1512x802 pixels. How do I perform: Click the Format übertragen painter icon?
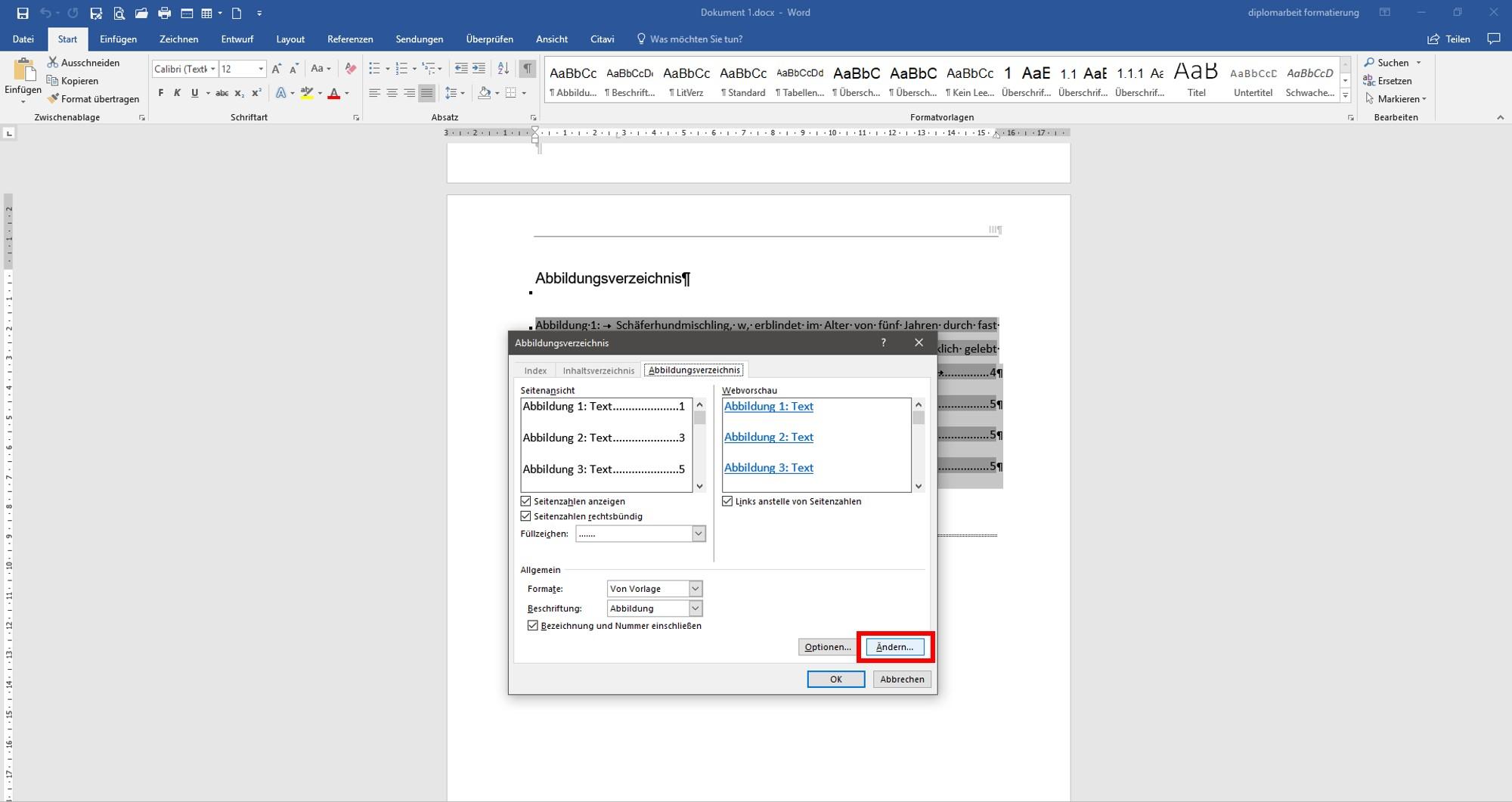coord(52,99)
